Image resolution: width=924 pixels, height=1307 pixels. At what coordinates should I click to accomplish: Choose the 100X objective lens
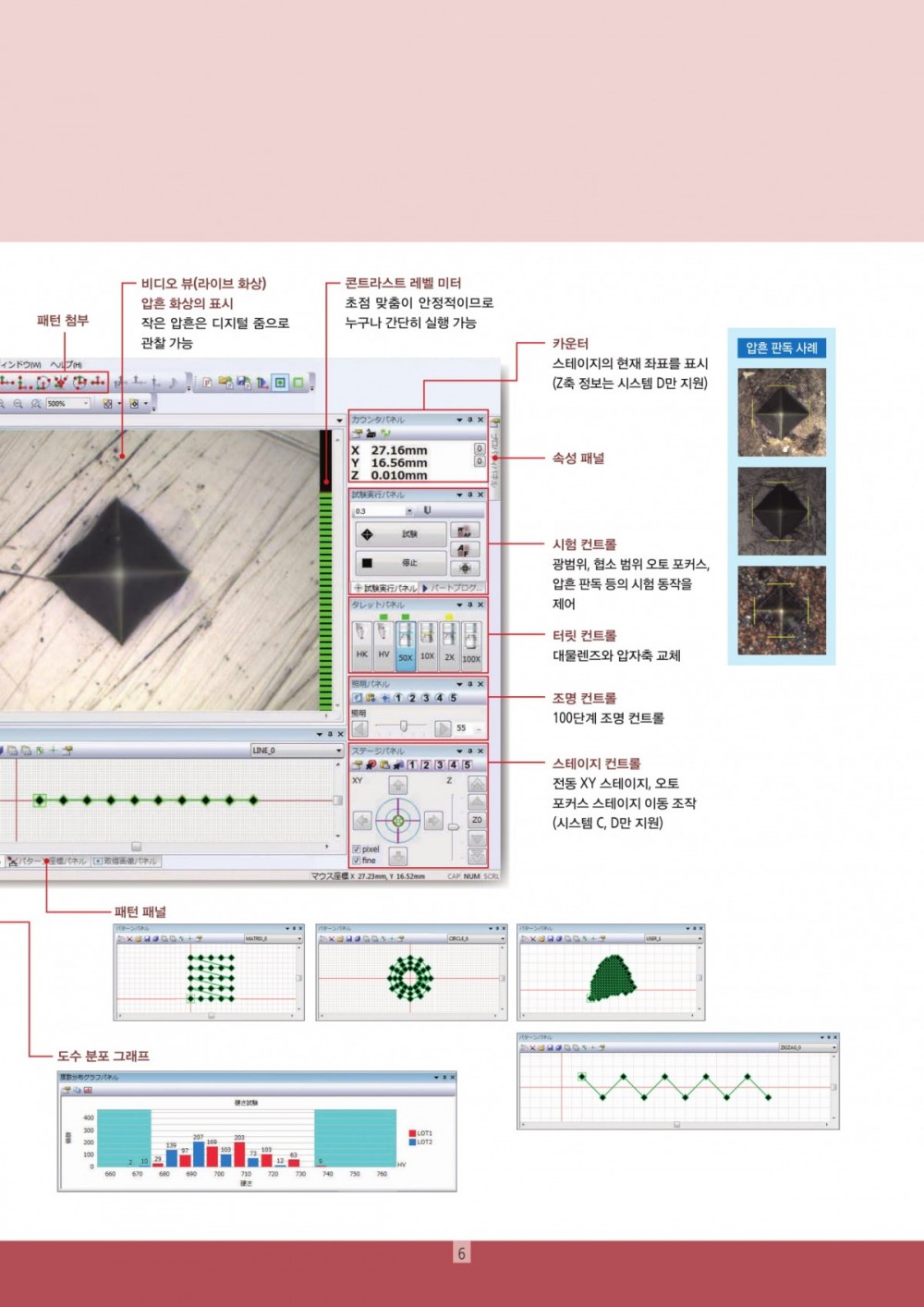click(471, 644)
